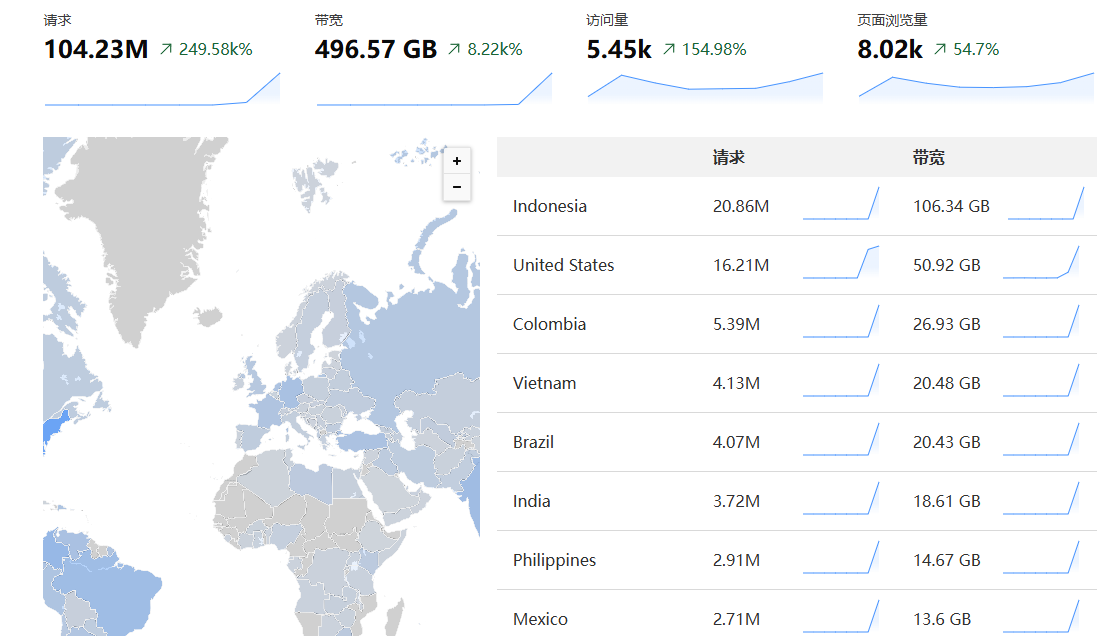Sort by the 请求 column header
Screen dimensions: 1110x636
point(728,157)
